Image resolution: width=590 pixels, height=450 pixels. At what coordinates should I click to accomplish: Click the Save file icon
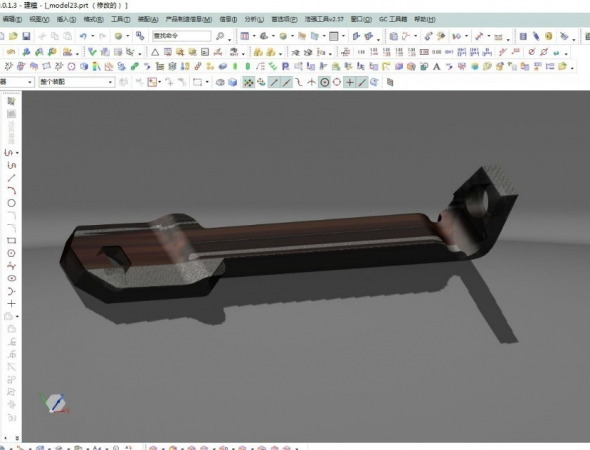(26, 36)
